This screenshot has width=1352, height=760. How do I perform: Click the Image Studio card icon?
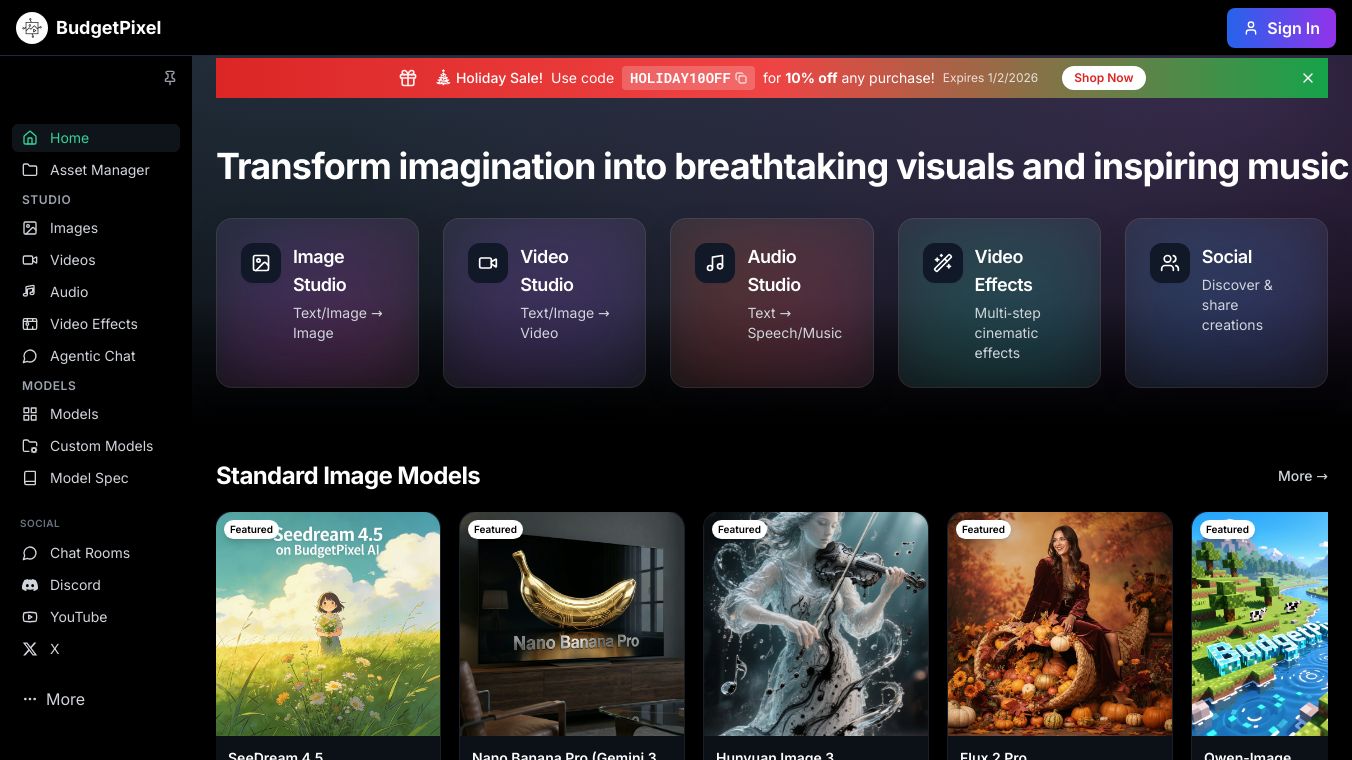point(261,263)
